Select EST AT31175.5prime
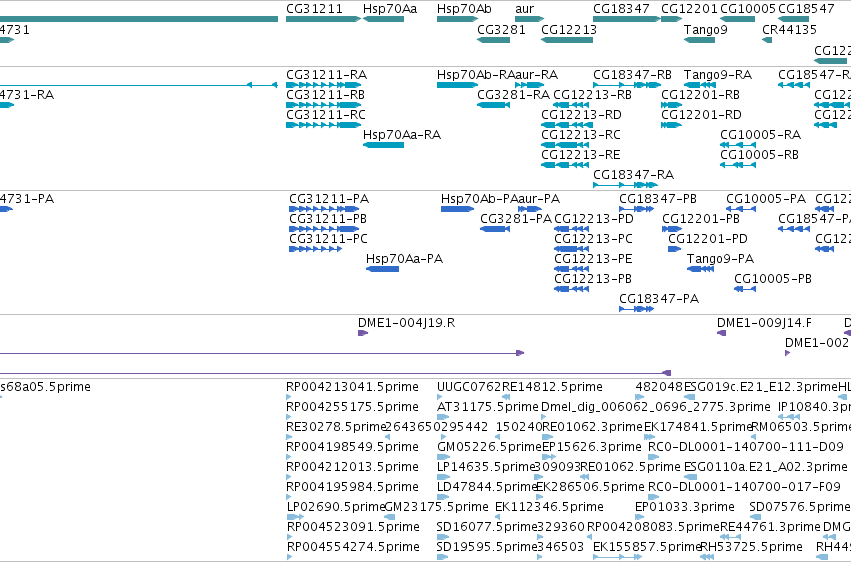 click(x=487, y=407)
